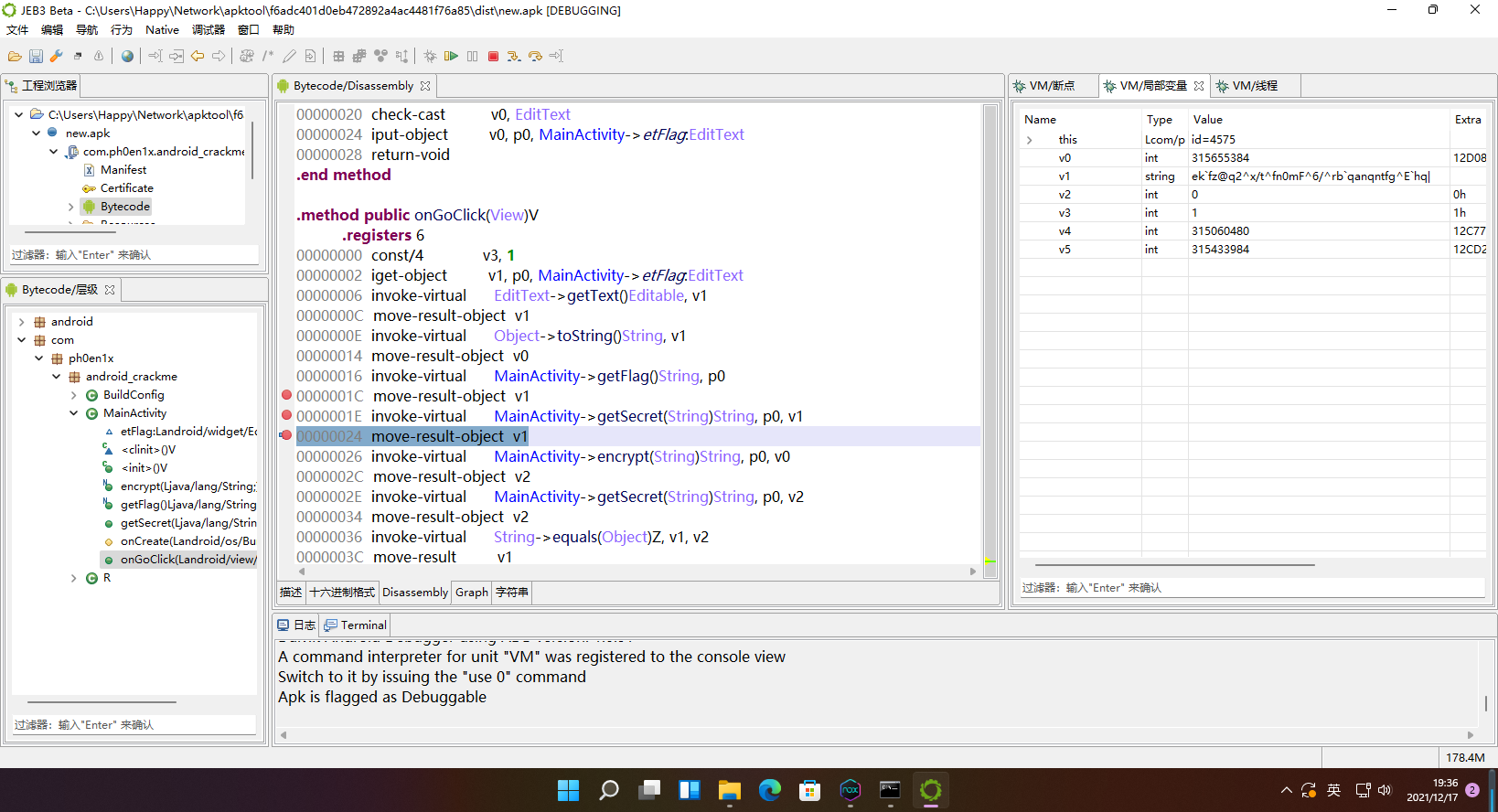Click the local variables filter field
Screen dimensions: 1498x812
(x=1252, y=588)
